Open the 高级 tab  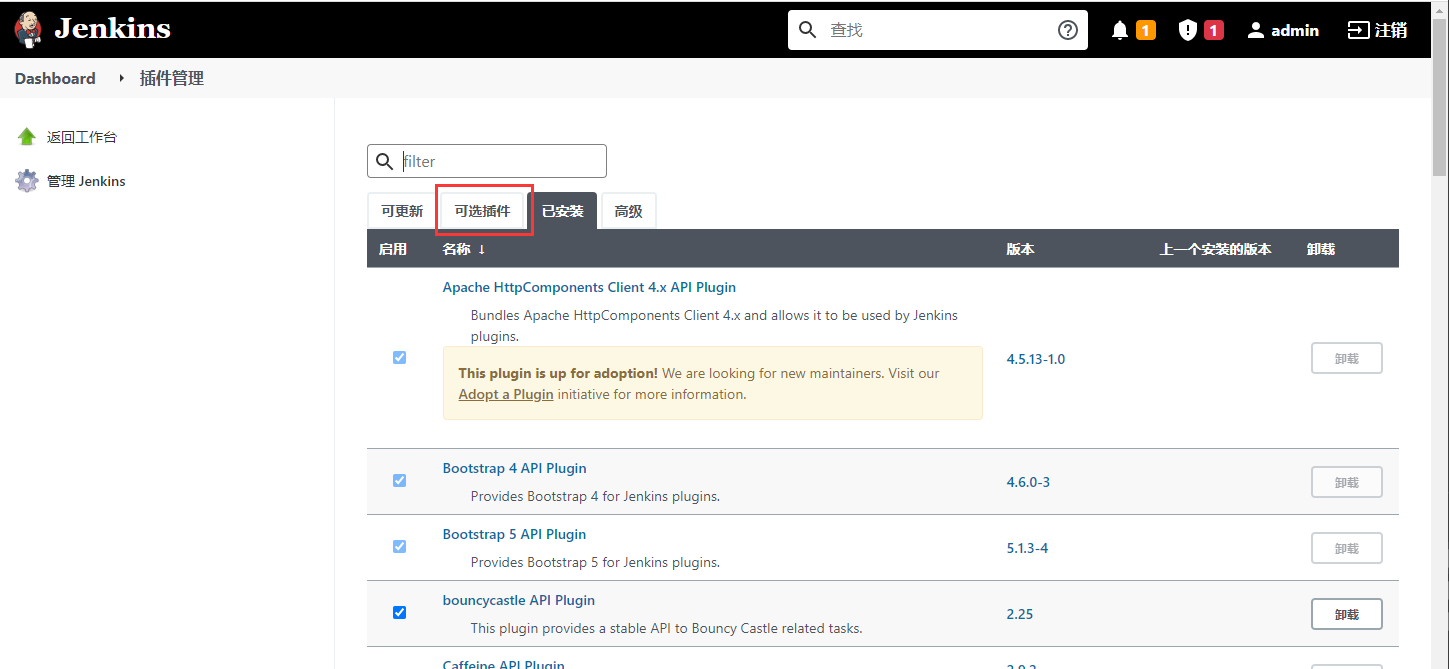click(x=629, y=211)
